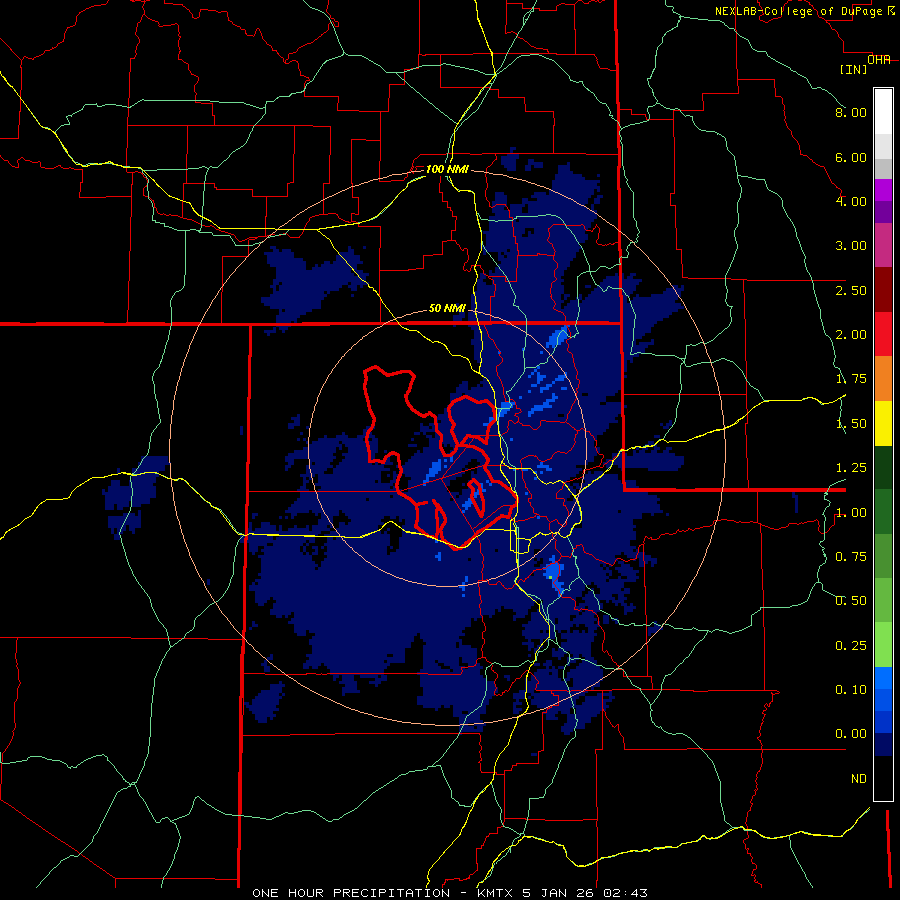Click the 1.25 legend value
Image resolution: width=900 pixels, height=900 pixels.
coord(851,468)
